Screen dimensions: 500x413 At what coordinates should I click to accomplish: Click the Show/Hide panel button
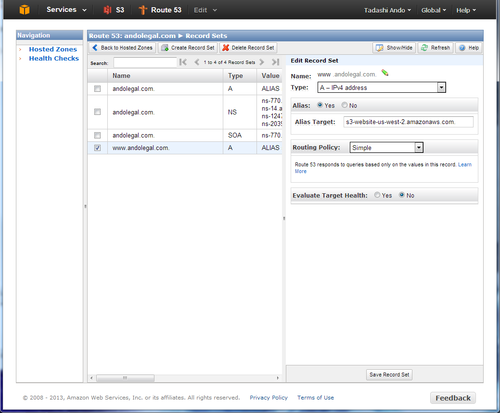pyautogui.click(x=394, y=48)
